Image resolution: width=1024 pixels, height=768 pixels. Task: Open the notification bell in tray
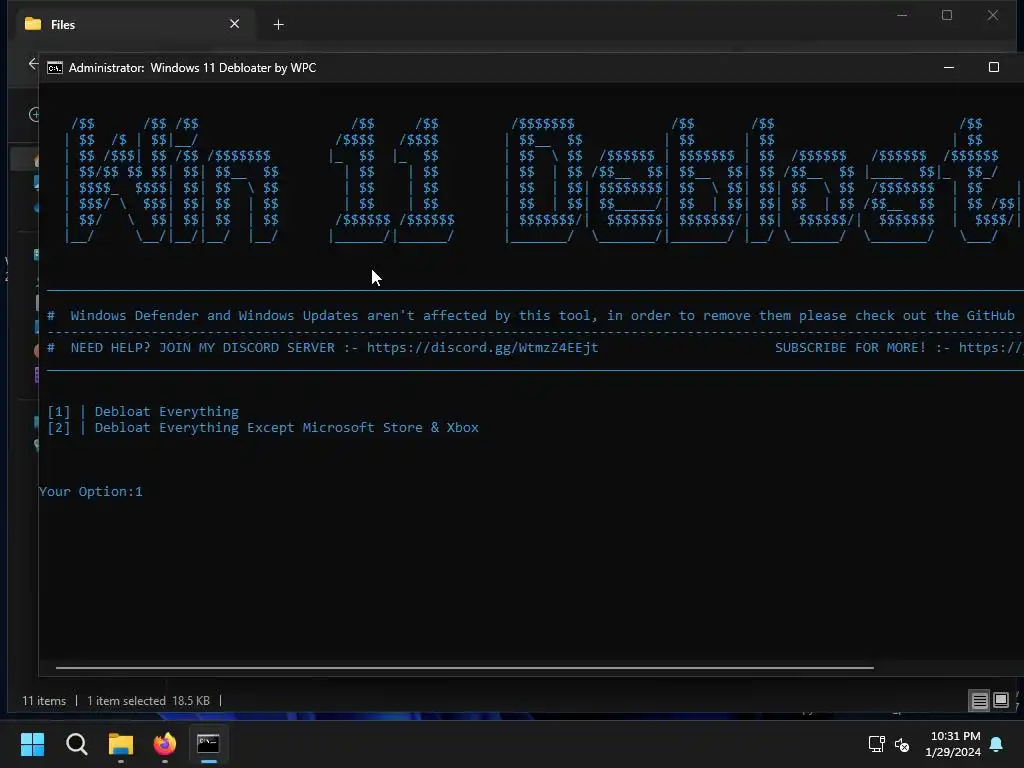997,744
